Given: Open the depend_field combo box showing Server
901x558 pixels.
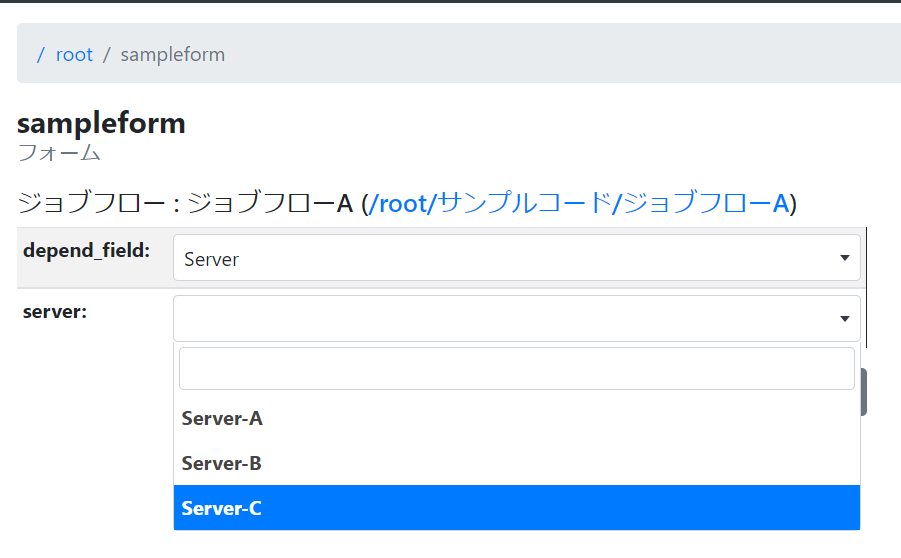Looking at the screenshot, I should coord(516,258).
